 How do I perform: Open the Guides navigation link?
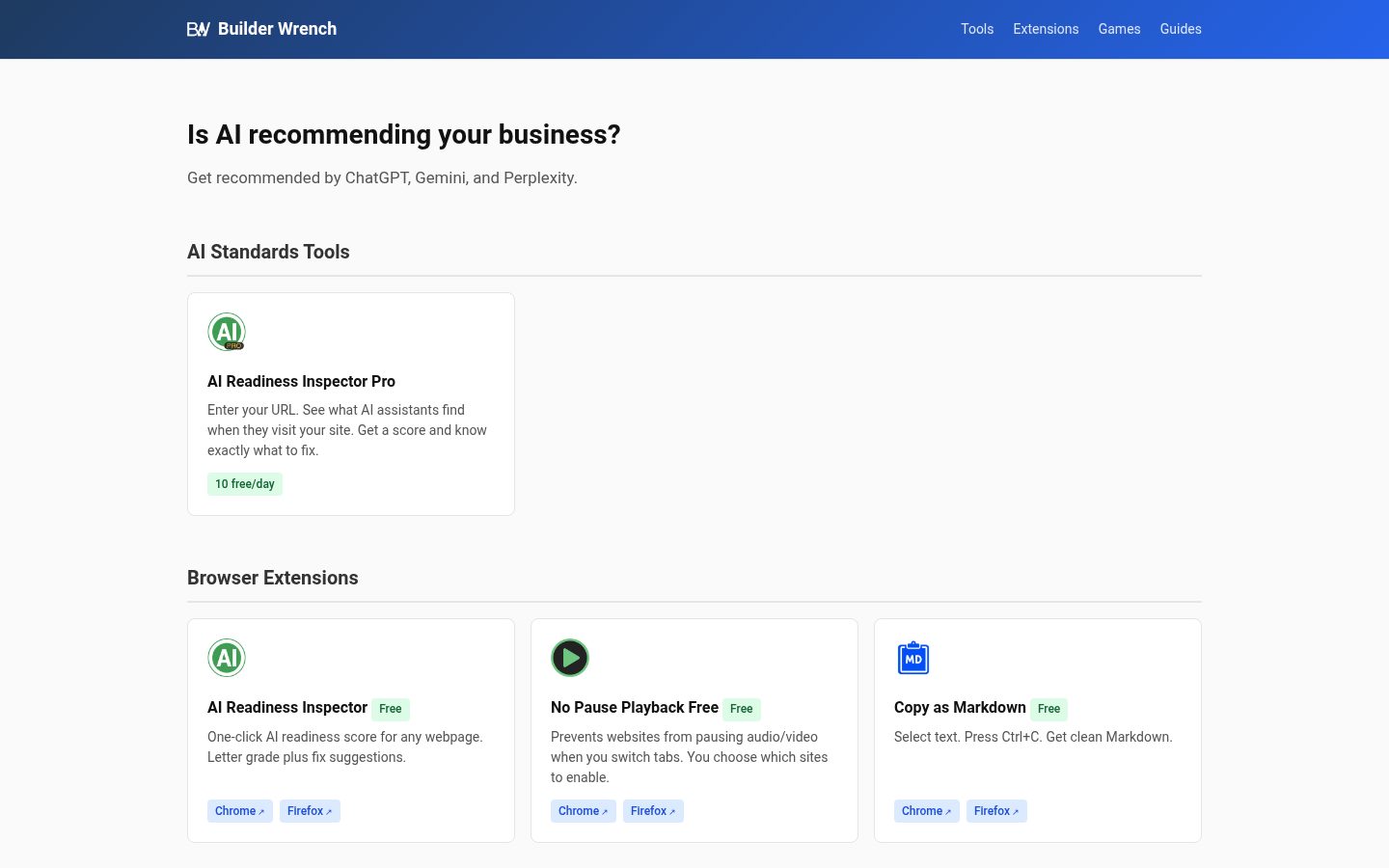click(1181, 29)
